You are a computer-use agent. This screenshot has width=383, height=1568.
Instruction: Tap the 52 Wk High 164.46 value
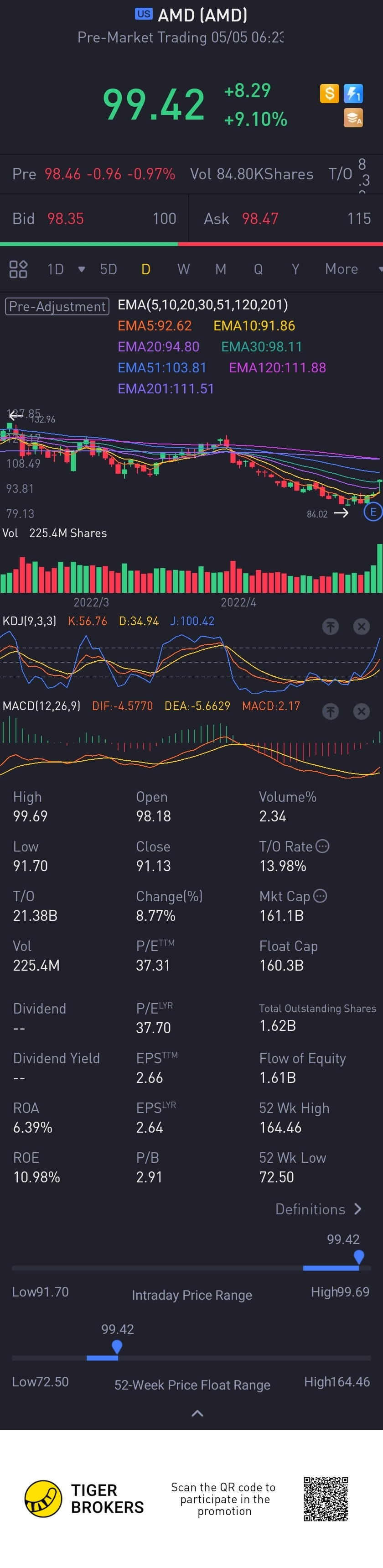pyautogui.click(x=280, y=1127)
